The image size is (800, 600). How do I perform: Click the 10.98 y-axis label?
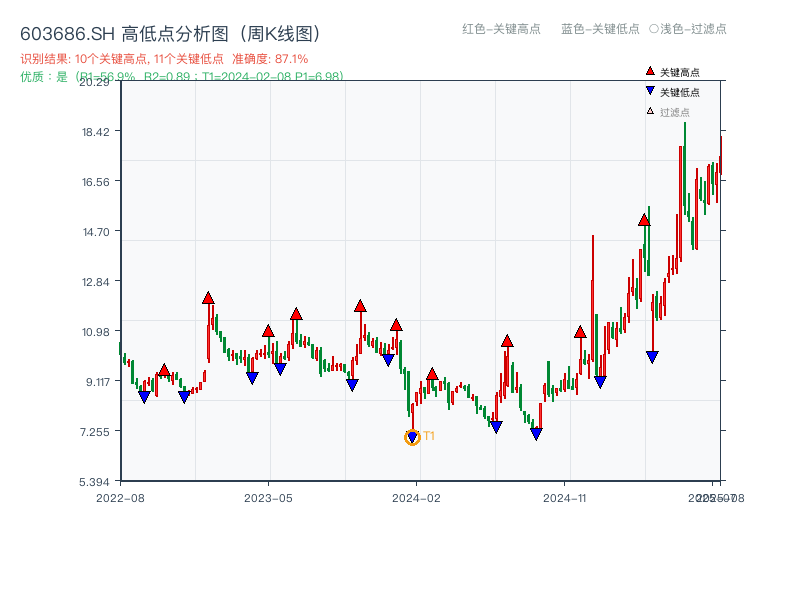pyautogui.click(x=96, y=332)
